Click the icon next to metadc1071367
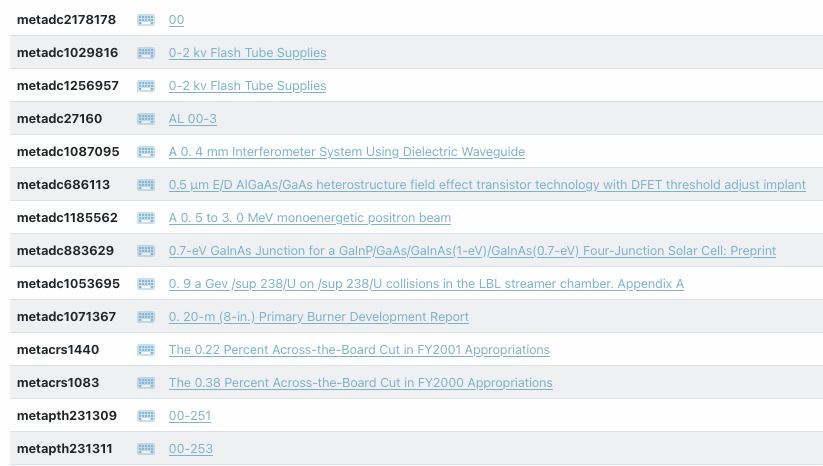Viewport: 823px width, 466px height. 146,317
